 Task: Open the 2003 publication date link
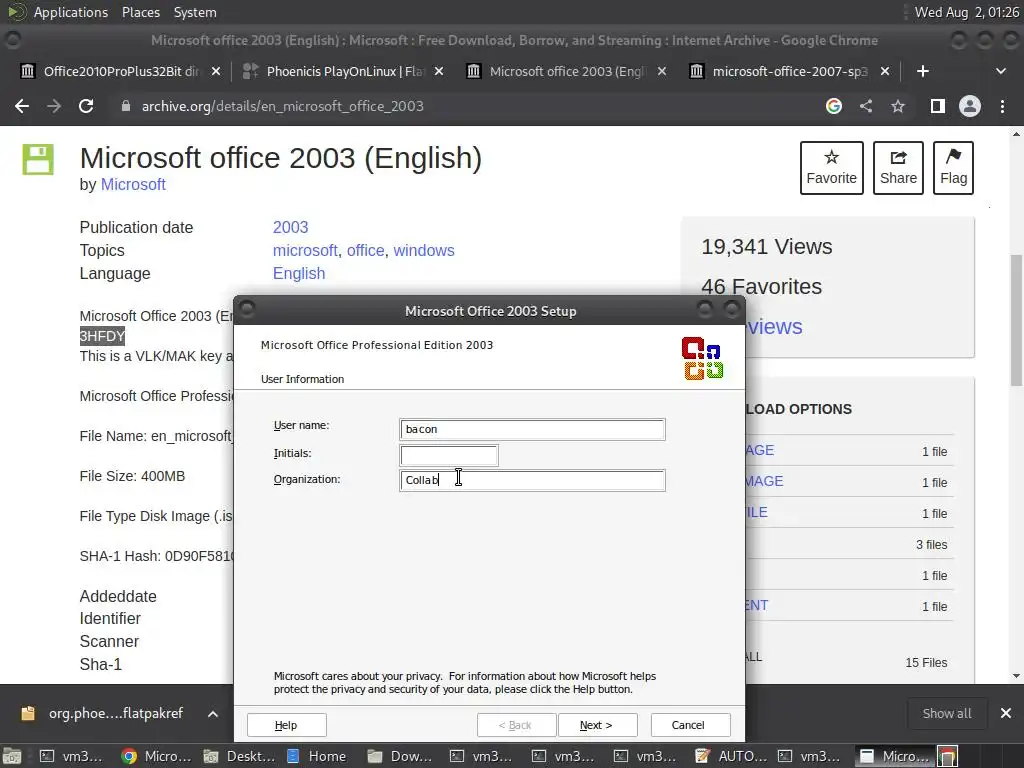[291, 227]
